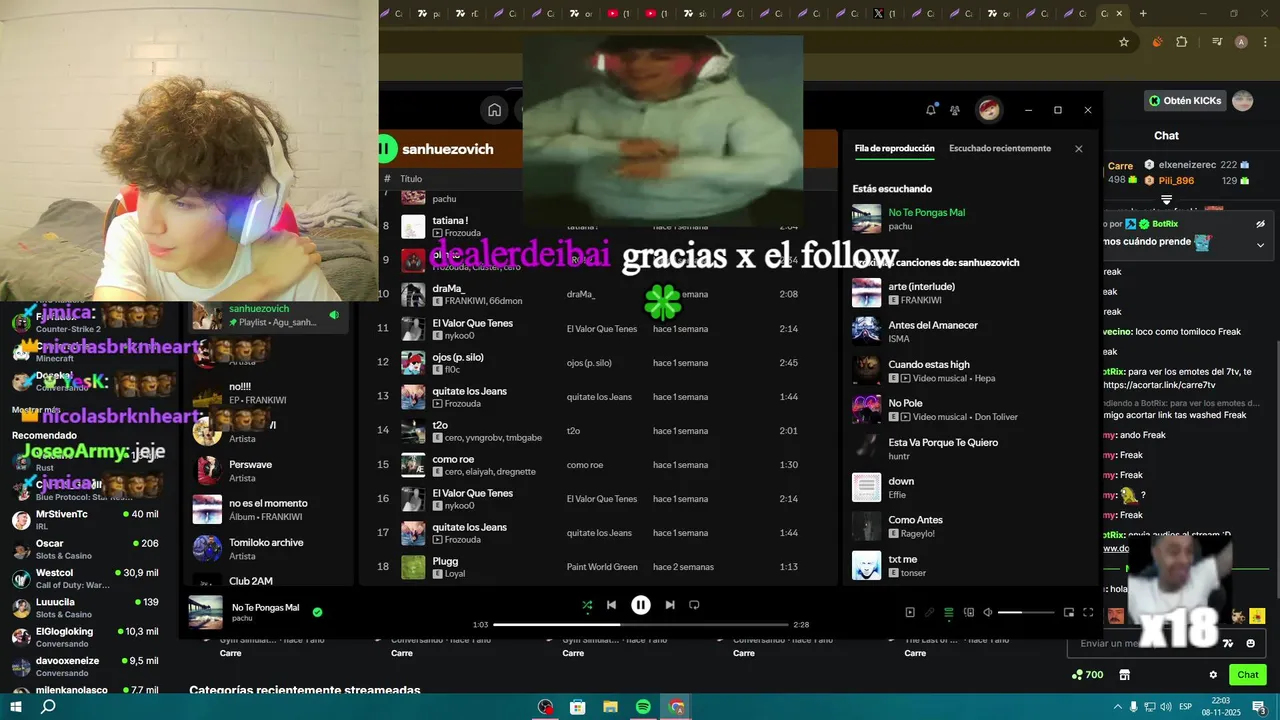Open Spotify Home button

(x=494, y=110)
